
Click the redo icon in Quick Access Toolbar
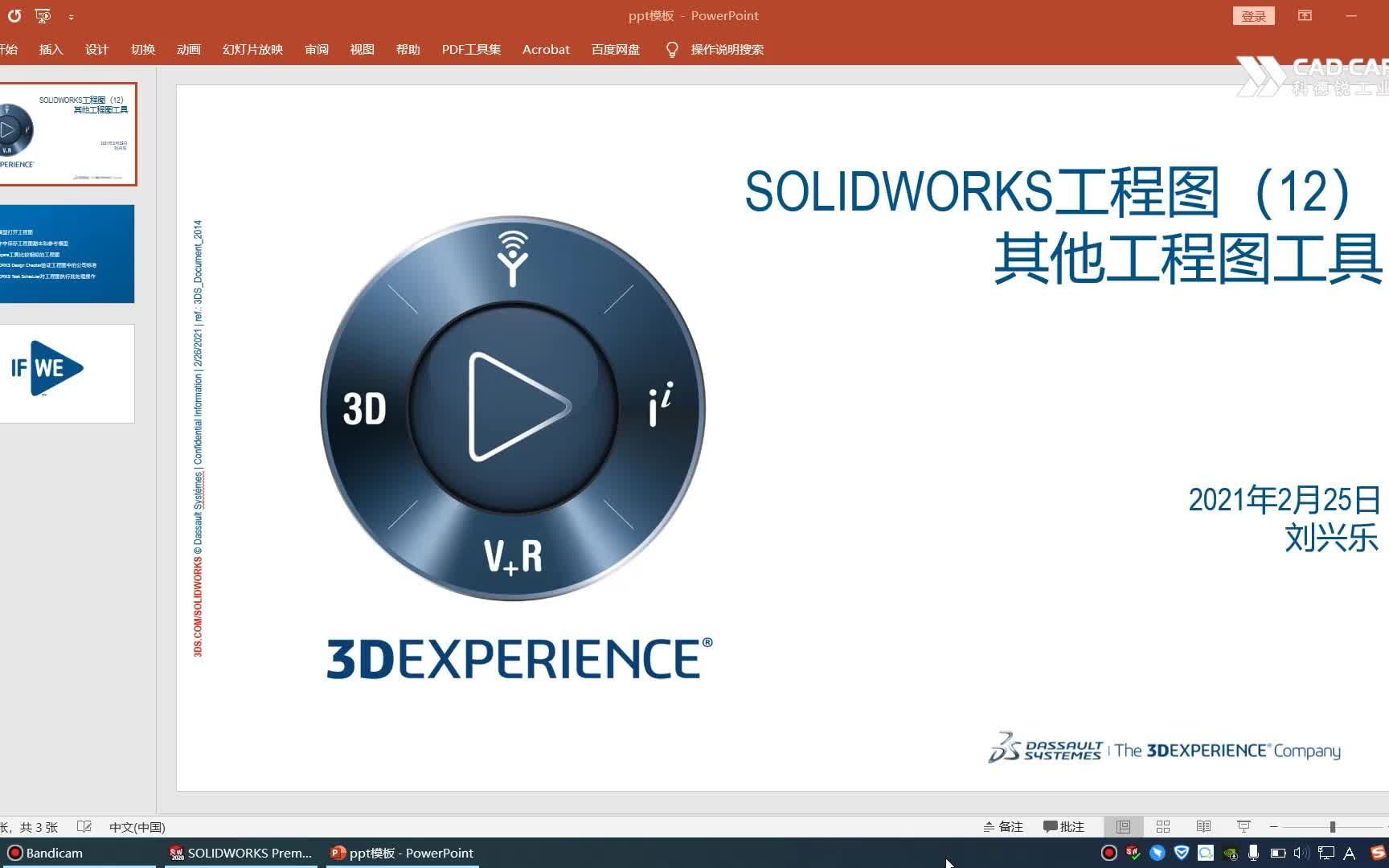[x=14, y=16]
